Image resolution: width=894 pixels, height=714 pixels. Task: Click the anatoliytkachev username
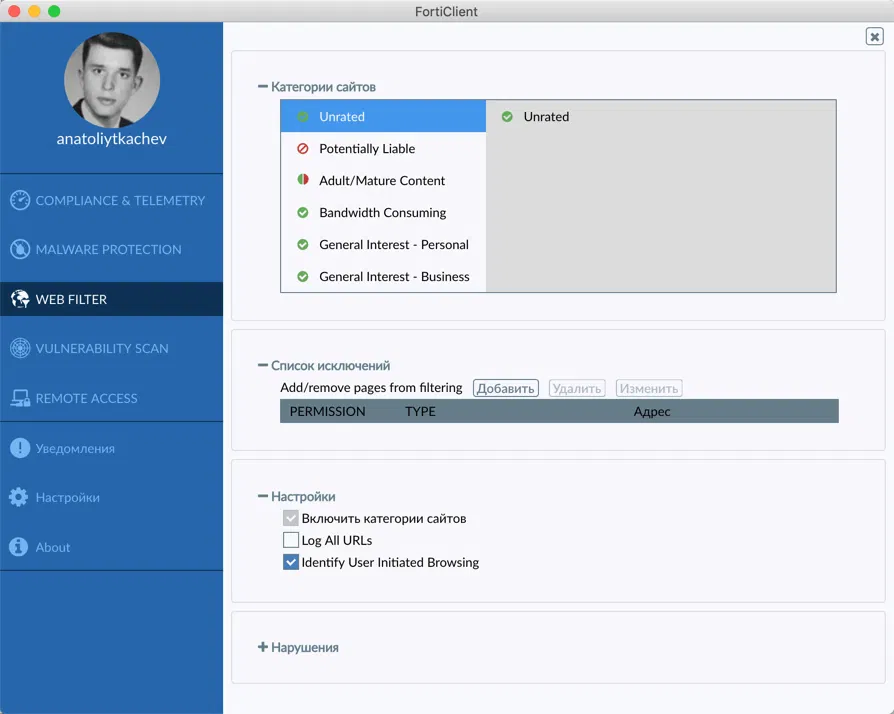click(x=111, y=139)
